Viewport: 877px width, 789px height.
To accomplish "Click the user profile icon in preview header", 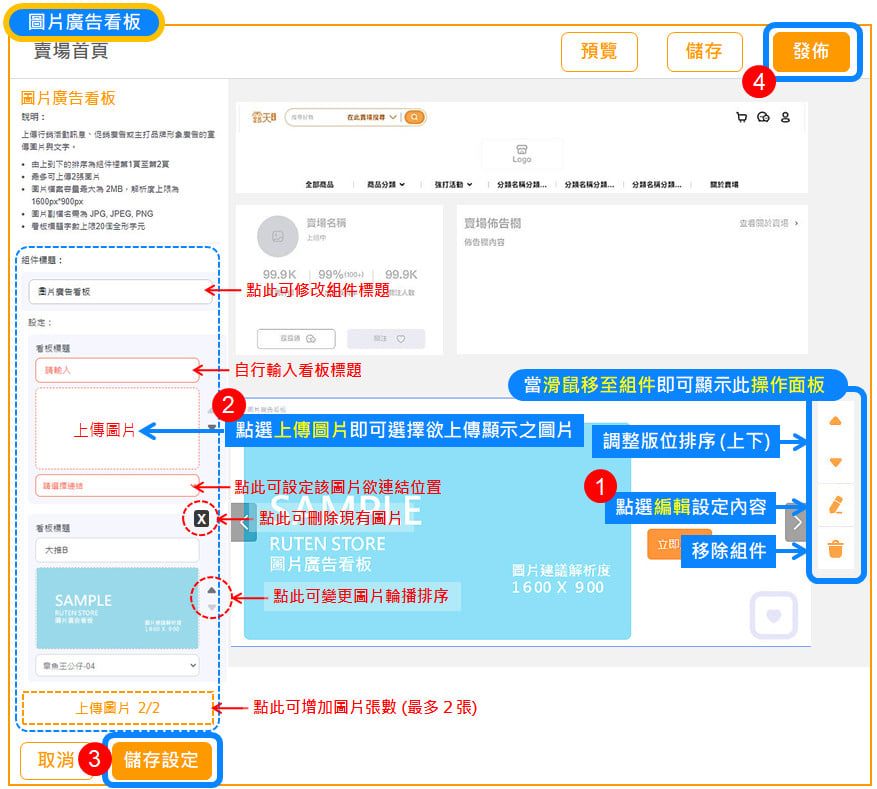I will tap(785, 117).
